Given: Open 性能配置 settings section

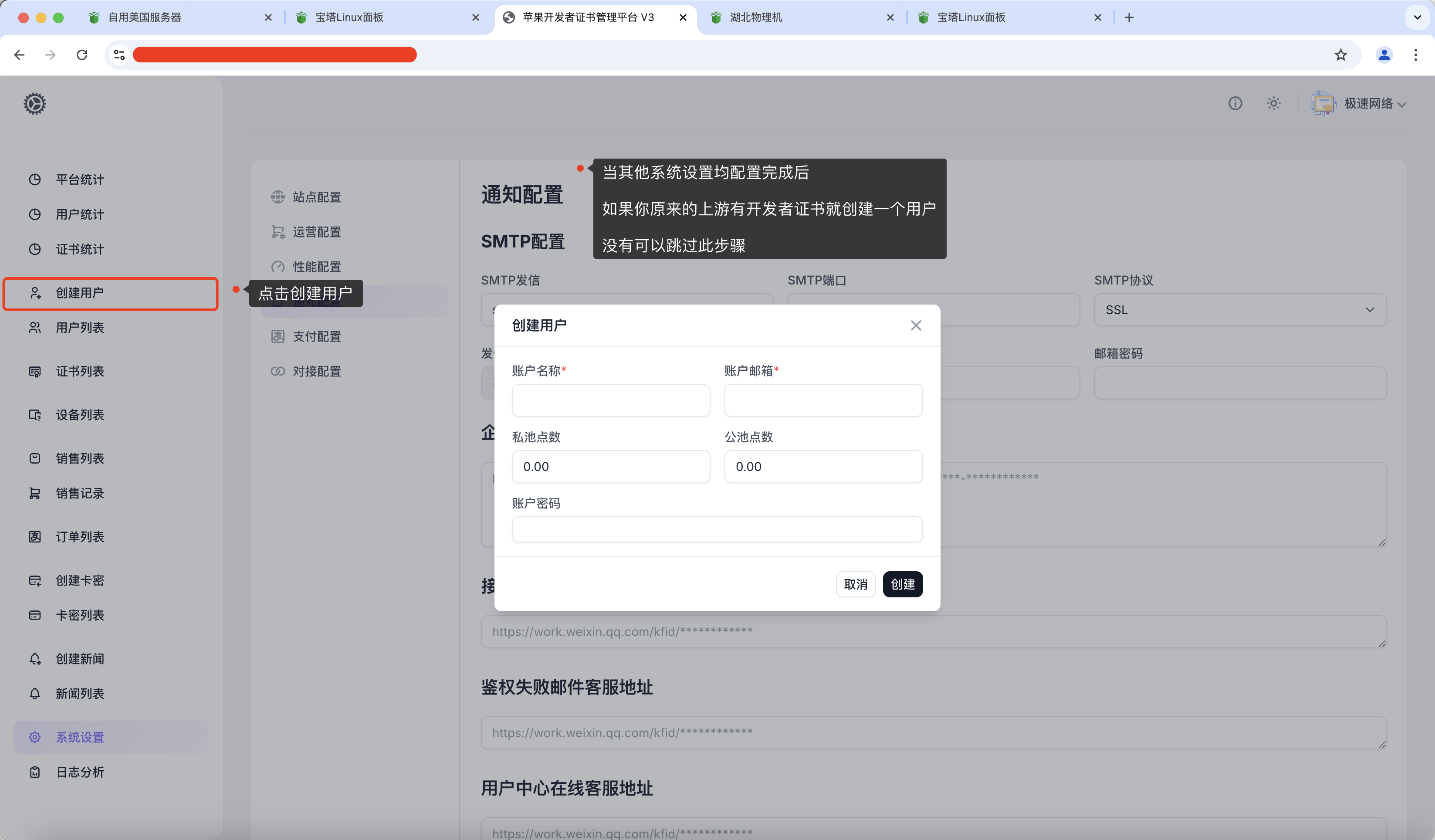Looking at the screenshot, I should (x=317, y=267).
